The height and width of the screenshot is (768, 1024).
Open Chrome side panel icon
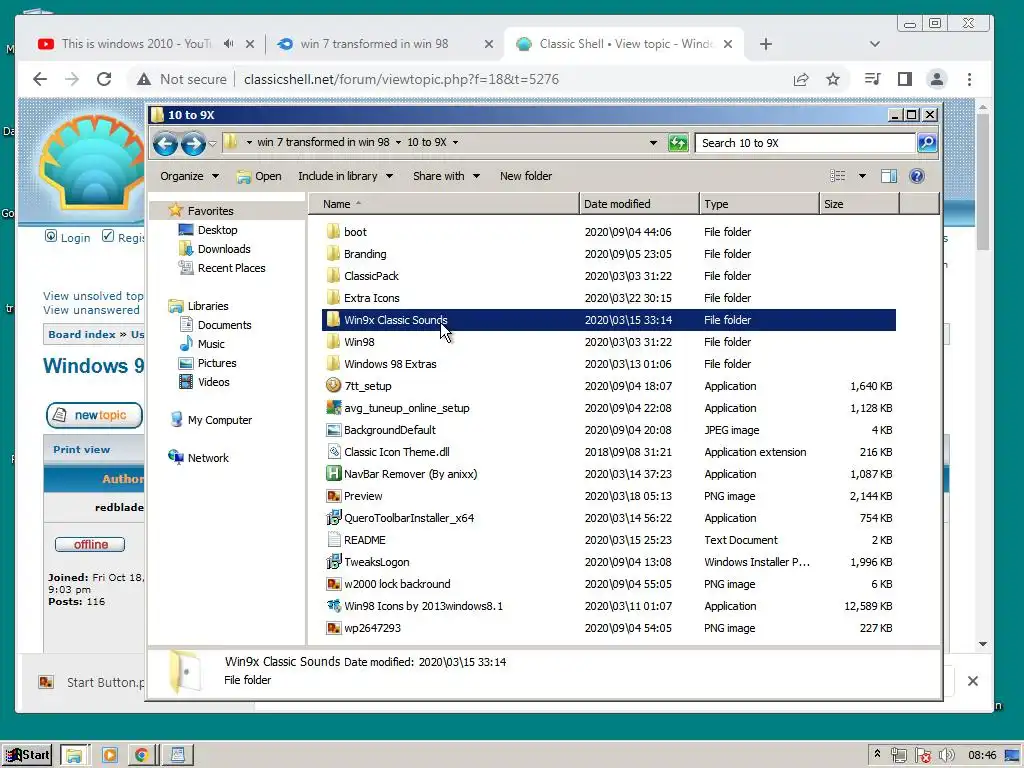904,79
